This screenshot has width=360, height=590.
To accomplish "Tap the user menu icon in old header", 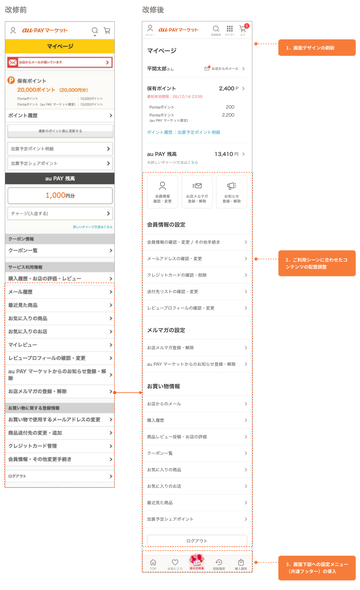I will click(13, 30).
